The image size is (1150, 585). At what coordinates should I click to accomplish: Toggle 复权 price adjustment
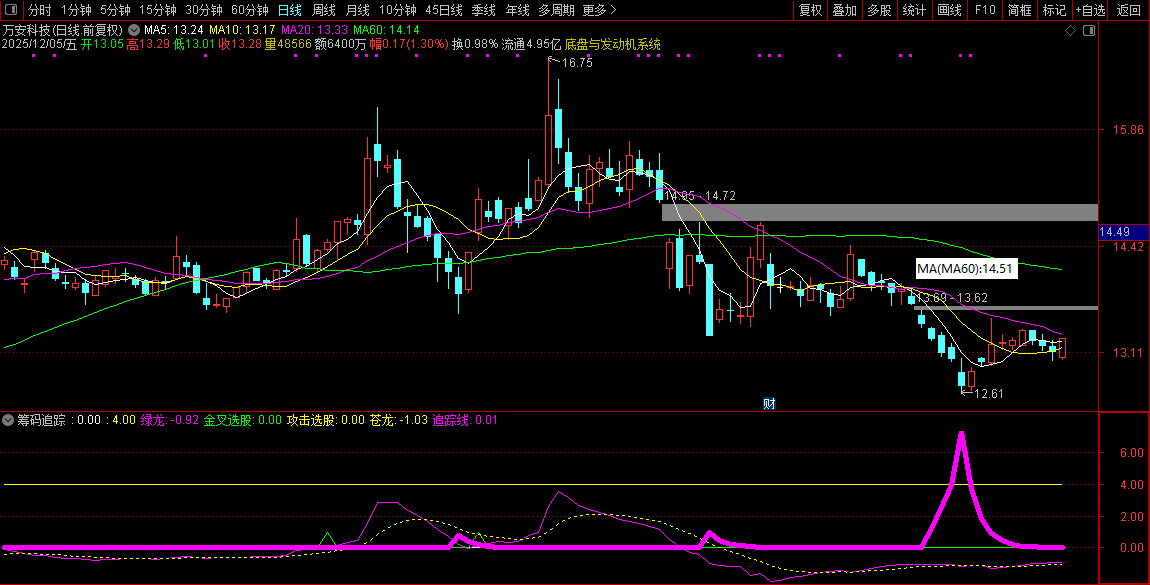point(810,10)
